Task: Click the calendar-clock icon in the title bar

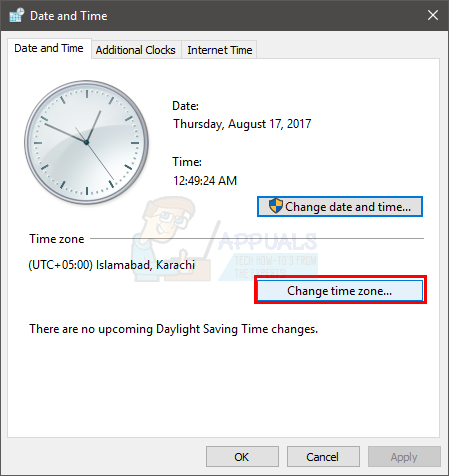Action: [x=17, y=15]
